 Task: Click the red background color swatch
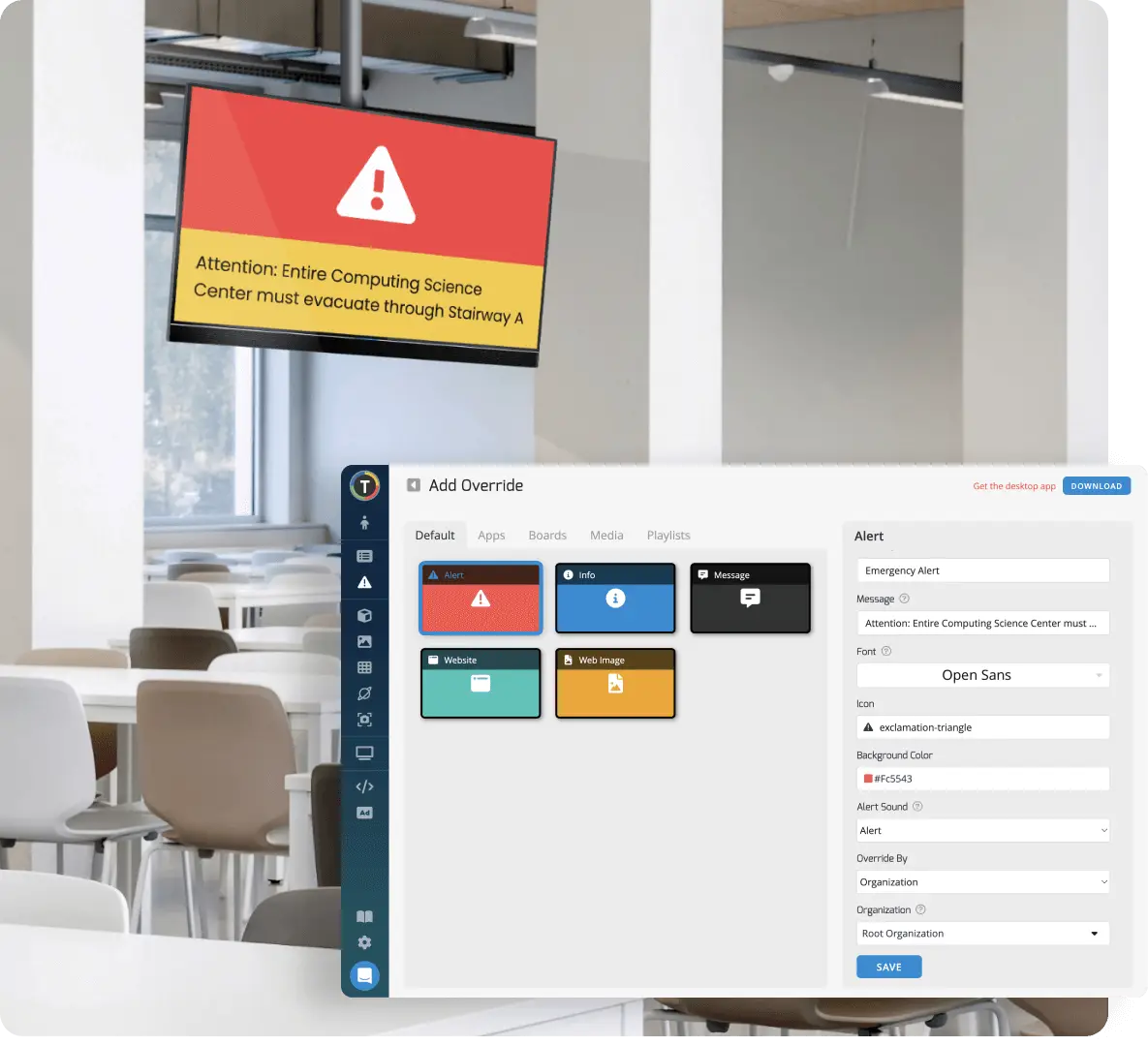pyautogui.click(x=868, y=779)
